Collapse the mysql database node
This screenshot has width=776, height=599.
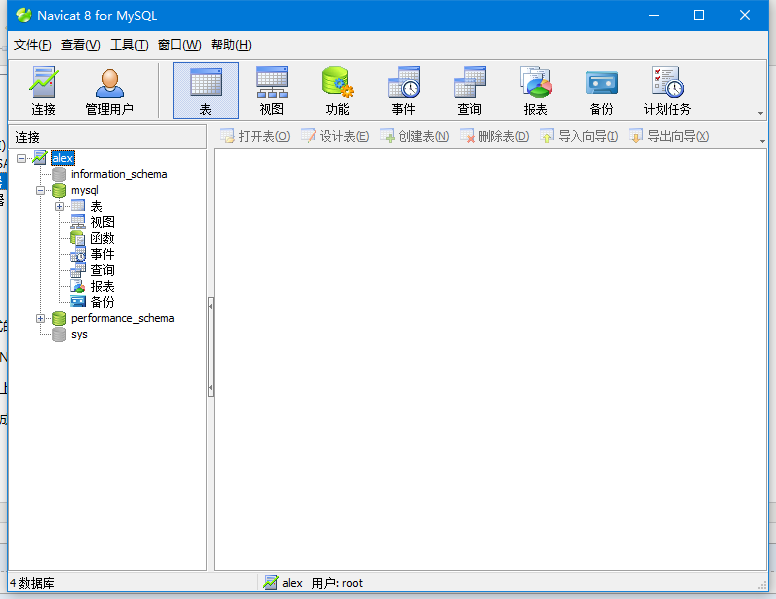tap(41, 191)
